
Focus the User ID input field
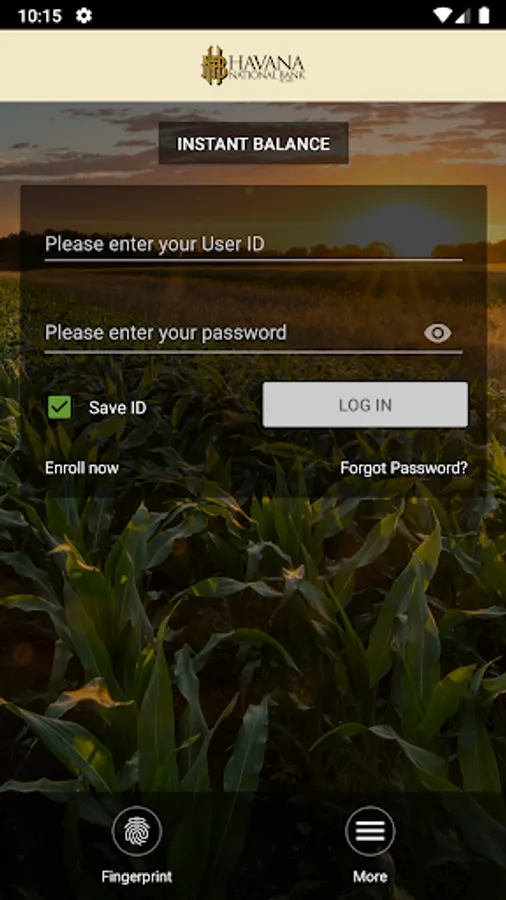pos(253,245)
